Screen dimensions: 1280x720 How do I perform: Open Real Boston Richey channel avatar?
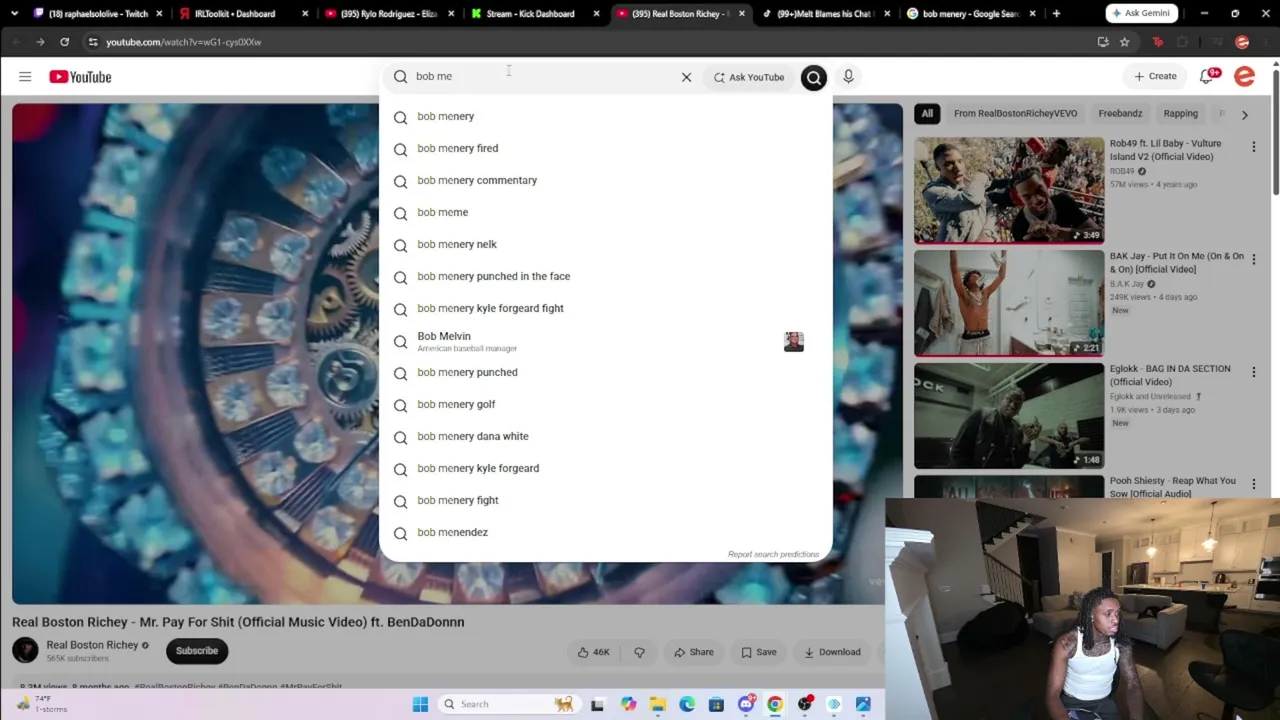25,650
